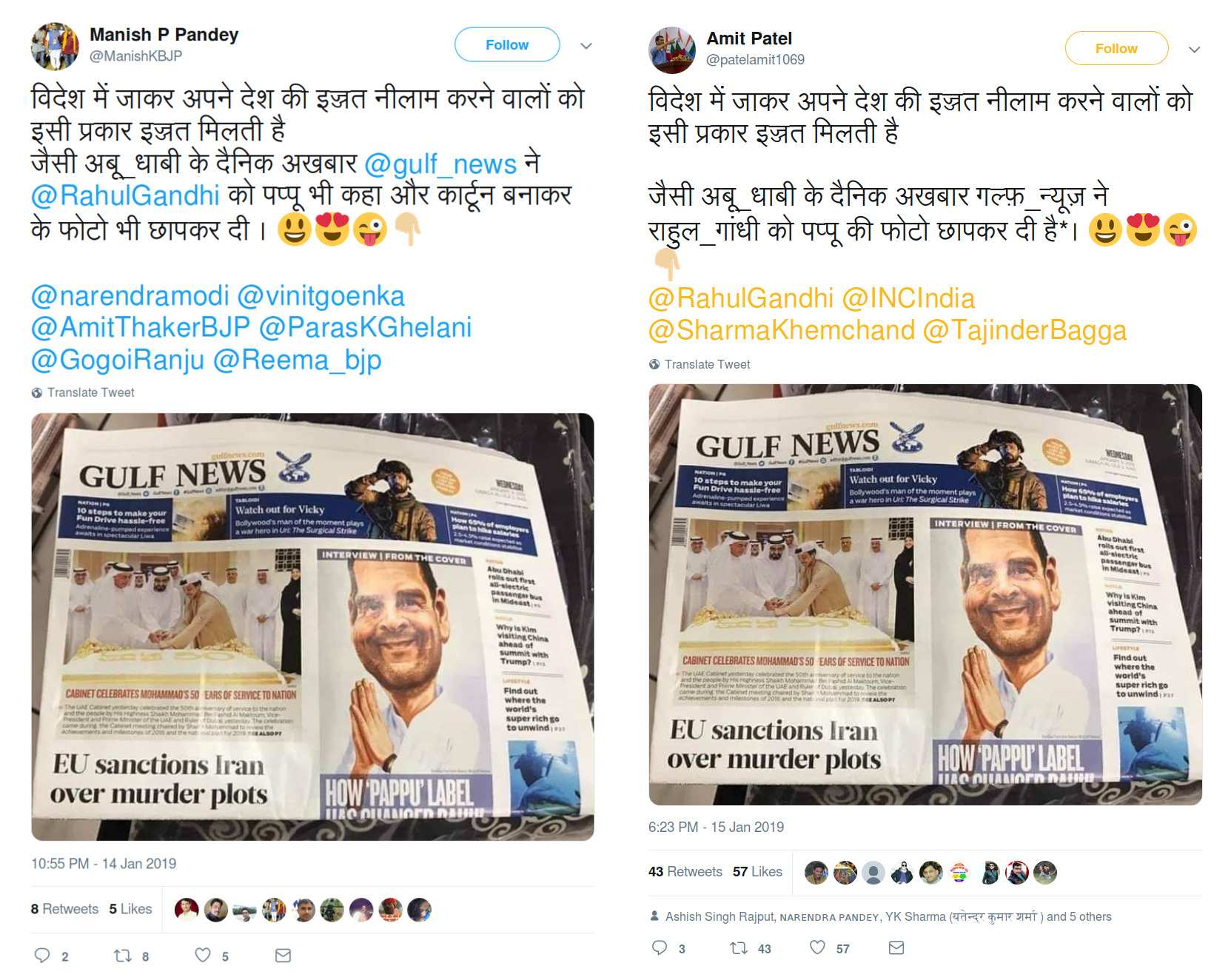Send Manish's tweet via direct message envelope
Image resolution: width=1231 pixels, height=980 pixels.
[x=283, y=956]
